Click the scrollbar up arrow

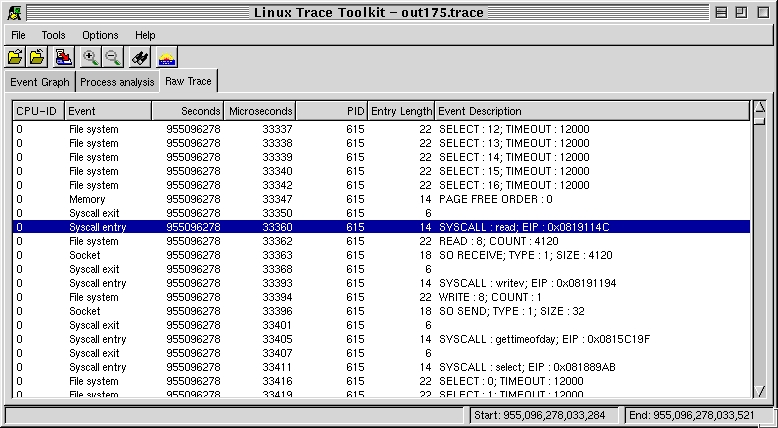coord(760,108)
